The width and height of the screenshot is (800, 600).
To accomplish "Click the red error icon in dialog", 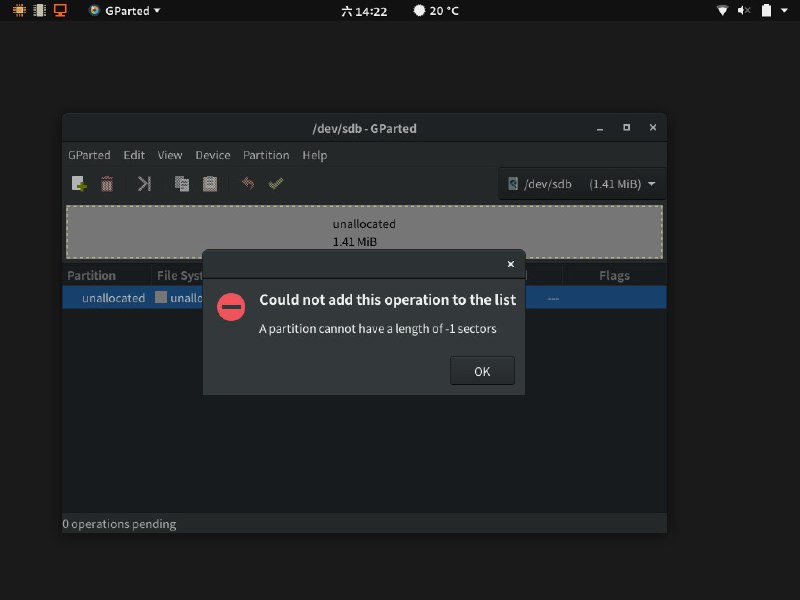I will click(x=231, y=307).
